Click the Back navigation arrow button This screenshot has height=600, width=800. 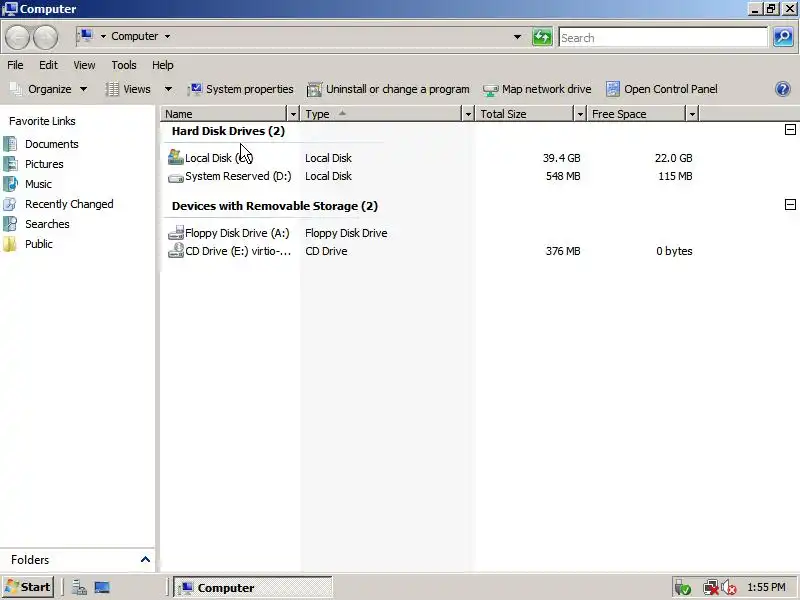coord(17,38)
